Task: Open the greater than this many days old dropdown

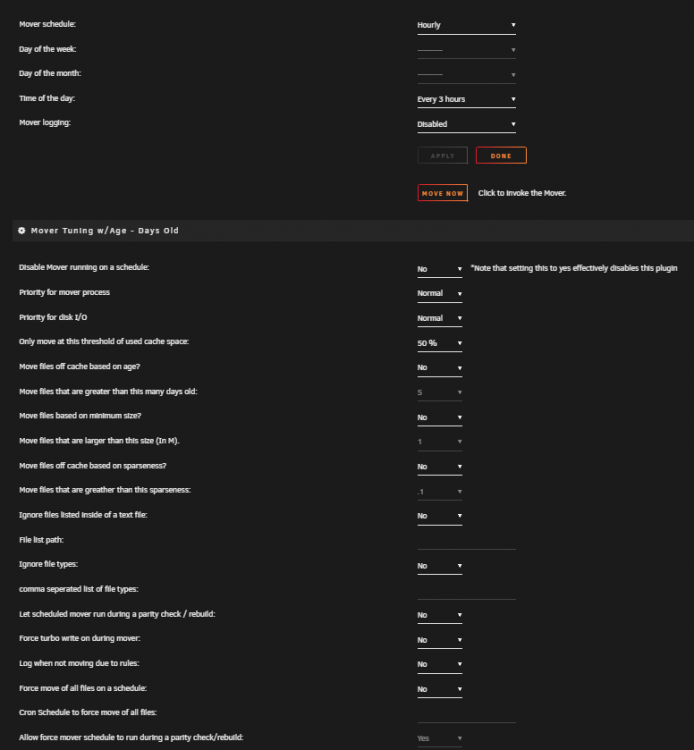Action: (440, 392)
